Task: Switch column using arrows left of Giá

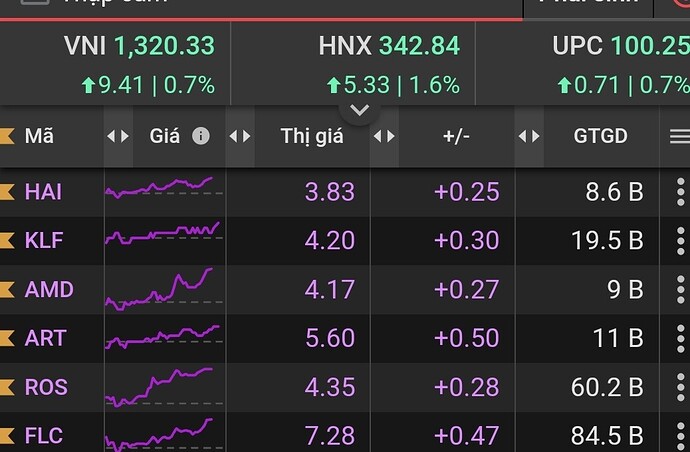Action: (x=118, y=136)
